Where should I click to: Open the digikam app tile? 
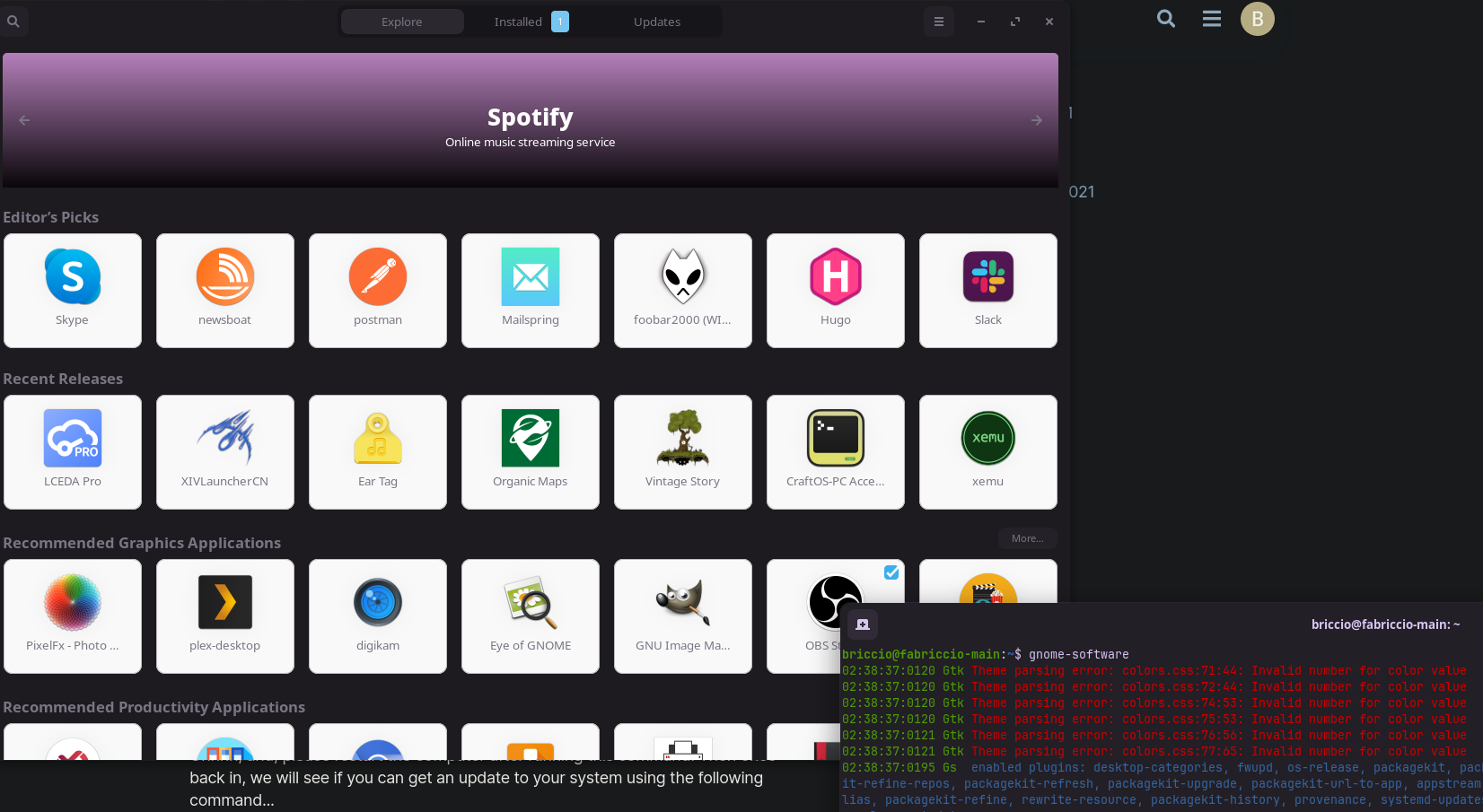tap(378, 616)
